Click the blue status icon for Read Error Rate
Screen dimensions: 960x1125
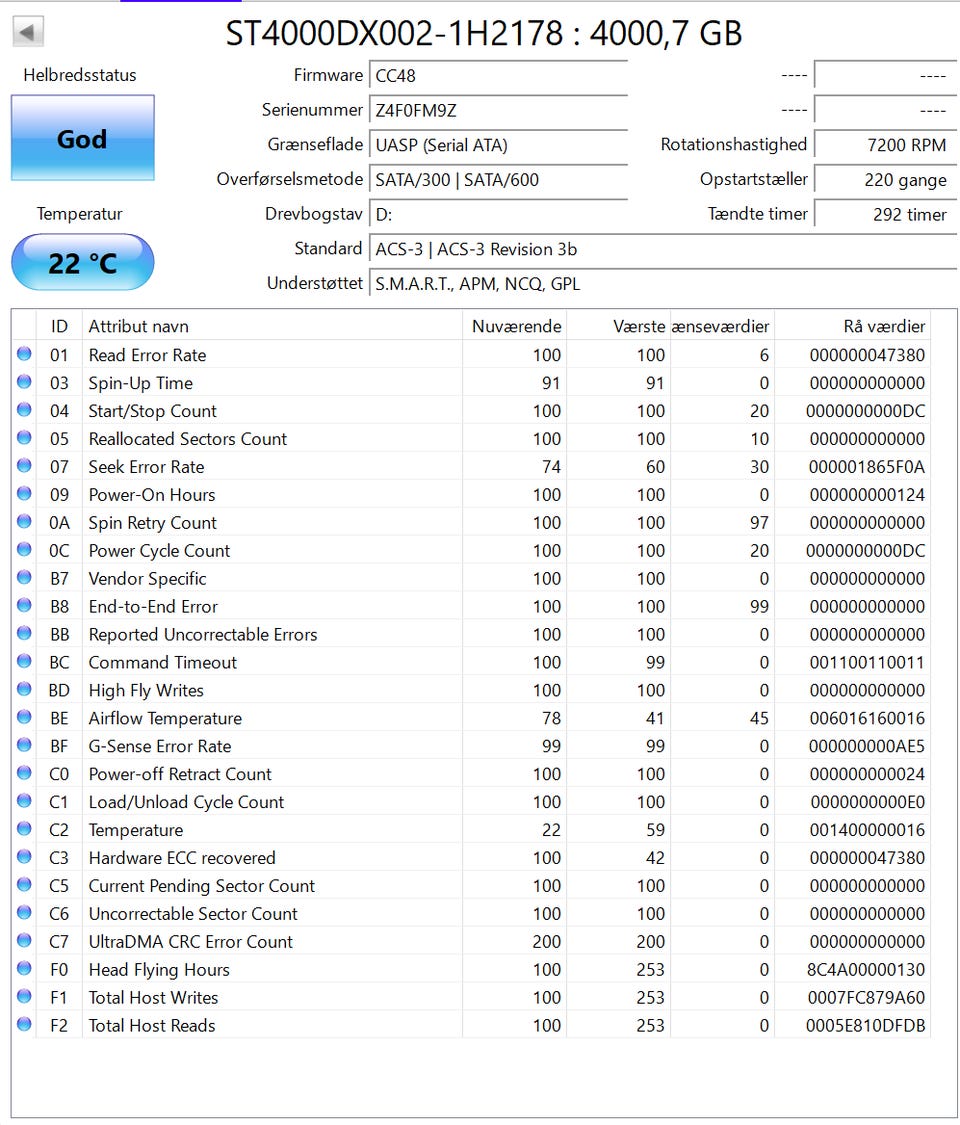pyautogui.click(x=24, y=354)
